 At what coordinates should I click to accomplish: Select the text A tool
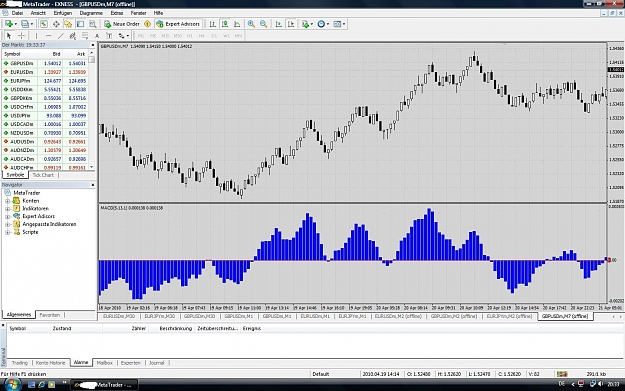[x=97, y=36]
